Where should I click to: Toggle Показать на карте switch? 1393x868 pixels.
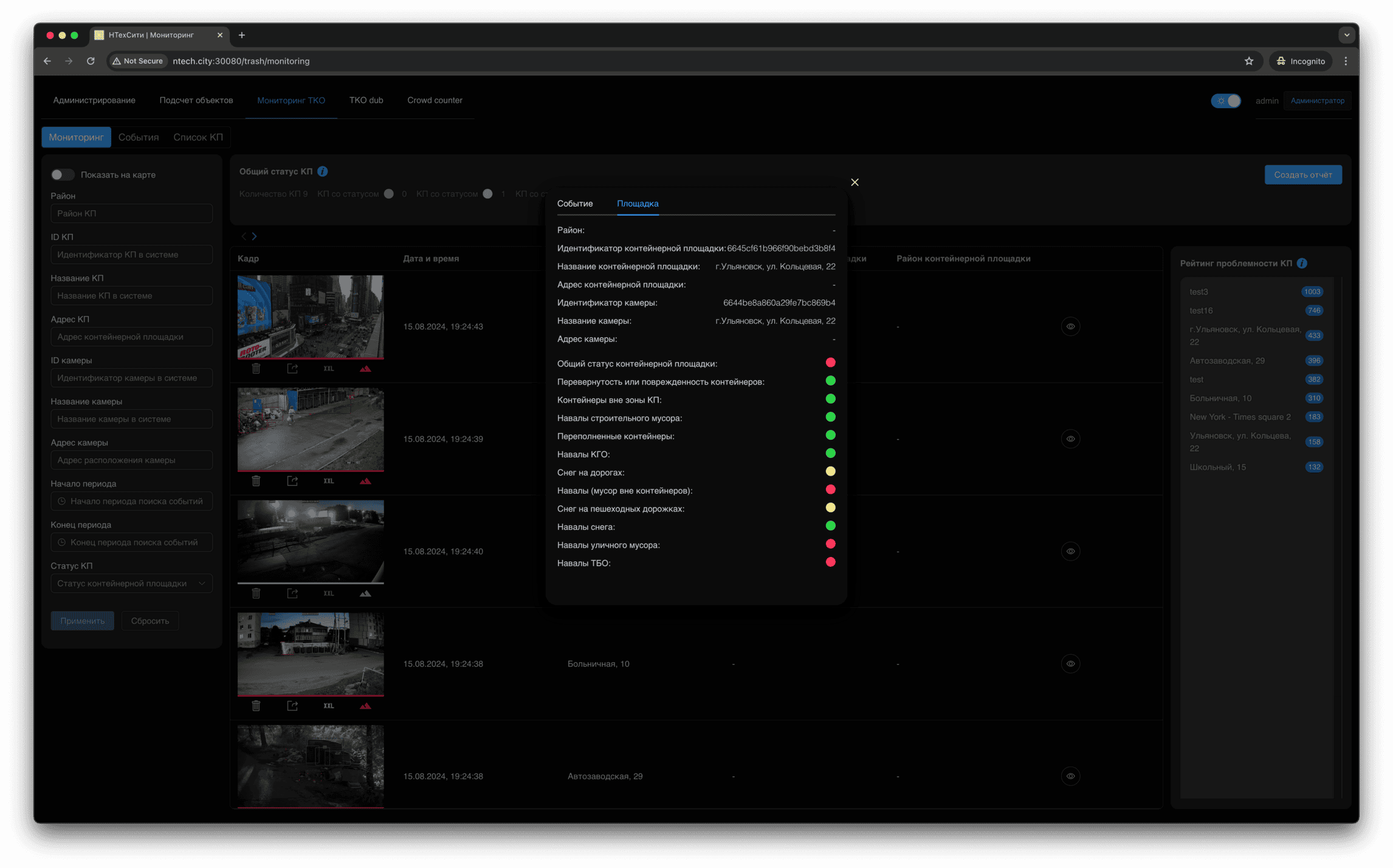[x=62, y=175]
